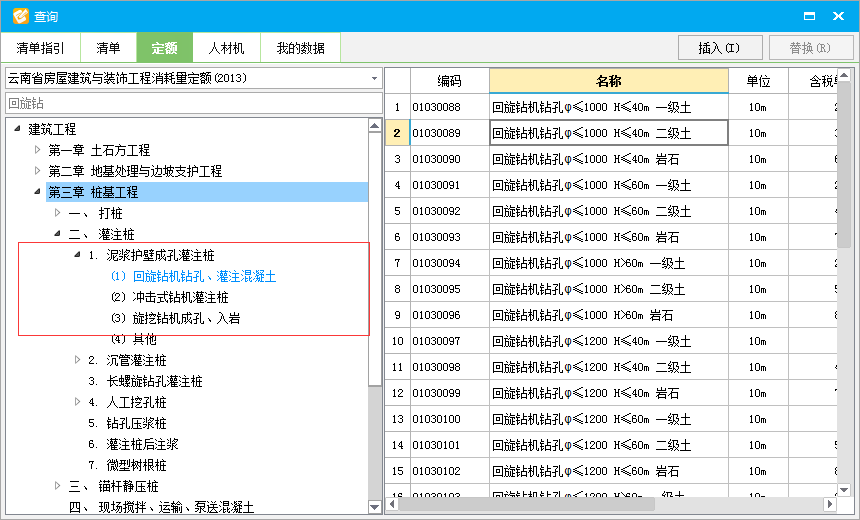Expand the 一、打桩 node
Screen dimensions: 860x520
(x=58, y=212)
